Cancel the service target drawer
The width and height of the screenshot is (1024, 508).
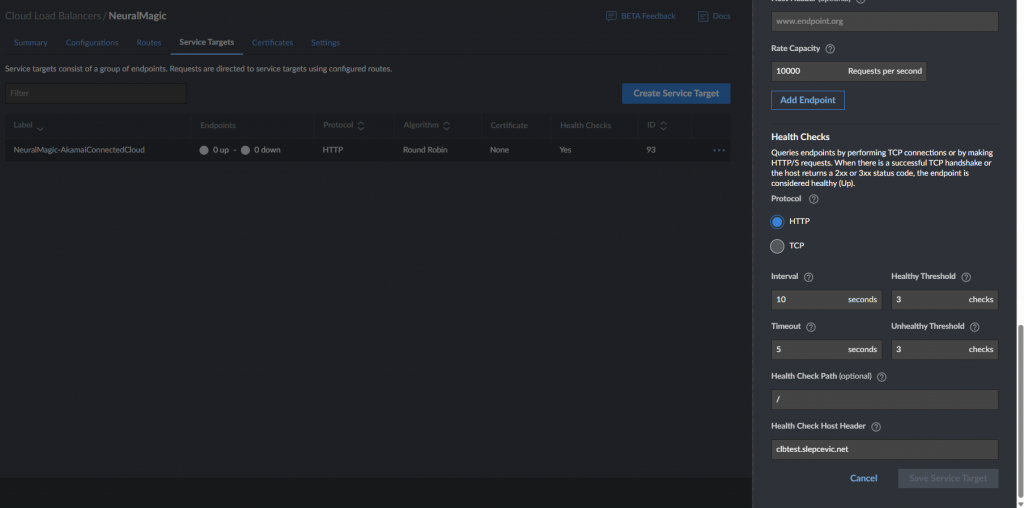click(x=863, y=479)
